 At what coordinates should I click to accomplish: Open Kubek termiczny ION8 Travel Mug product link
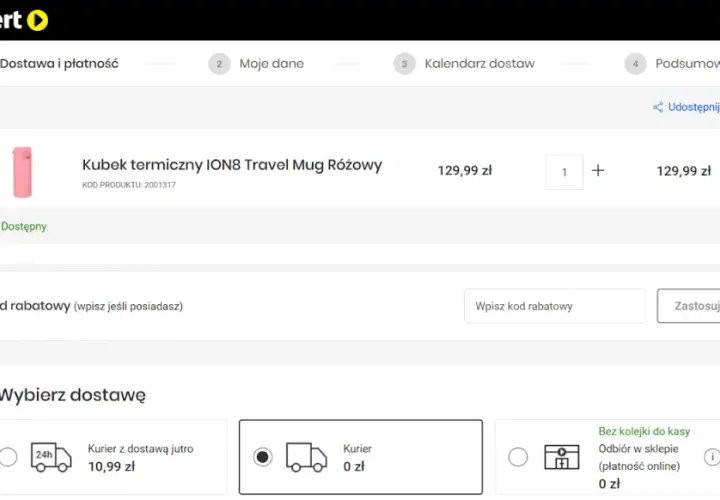coord(232,165)
